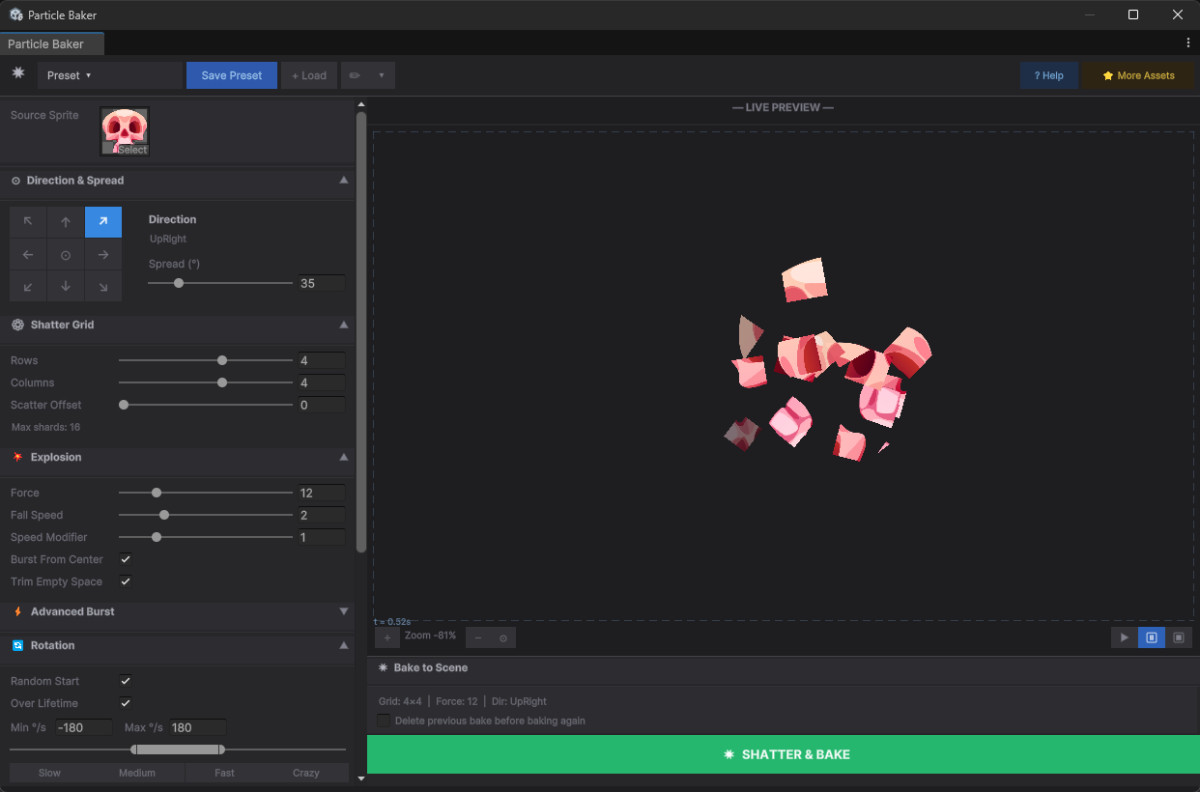The width and height of the screenshot is (1200, 792).
Task: Play the live preview animation
Action: 1124,637
